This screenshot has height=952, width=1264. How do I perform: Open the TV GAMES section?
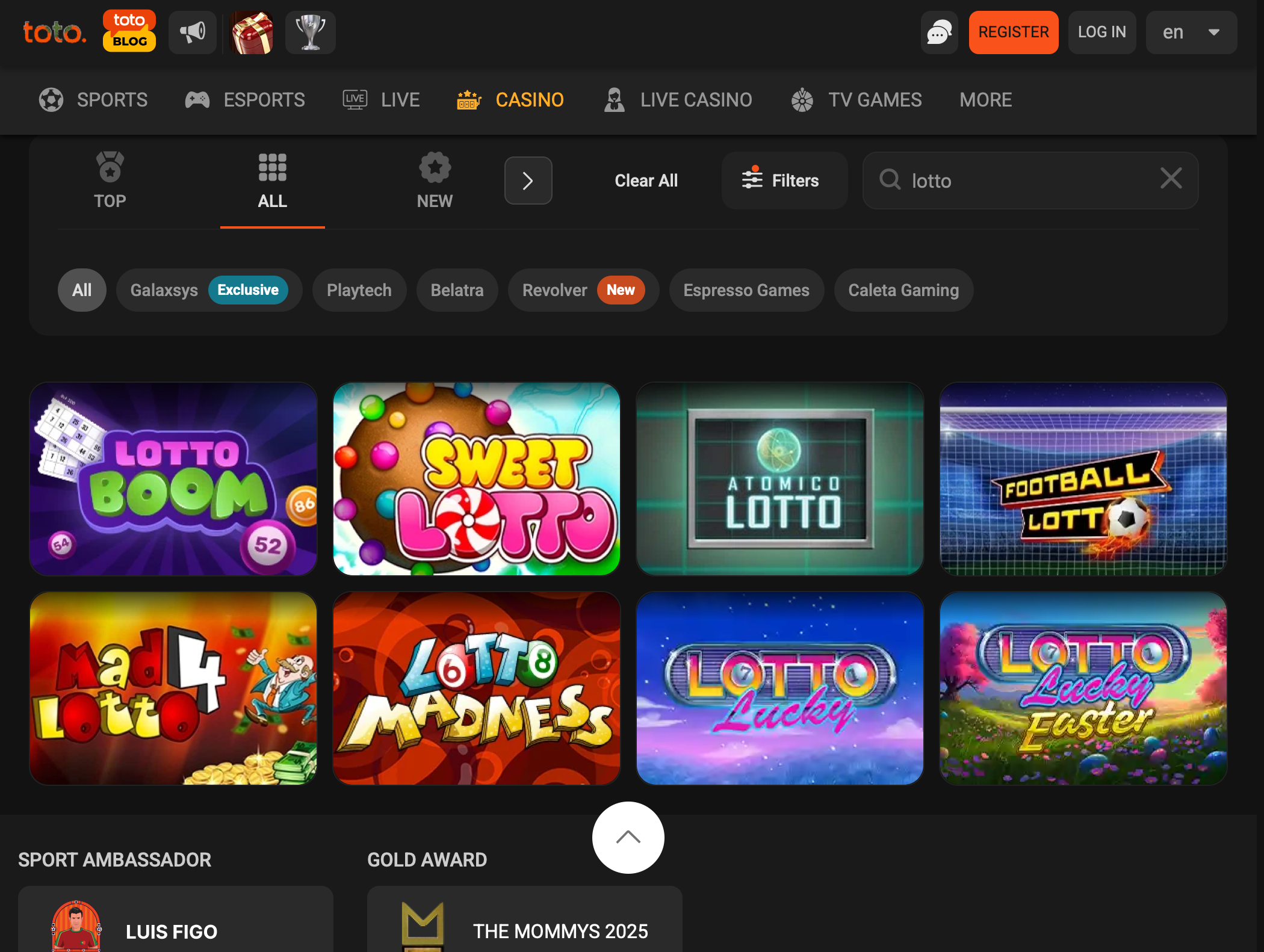[856, 100]
